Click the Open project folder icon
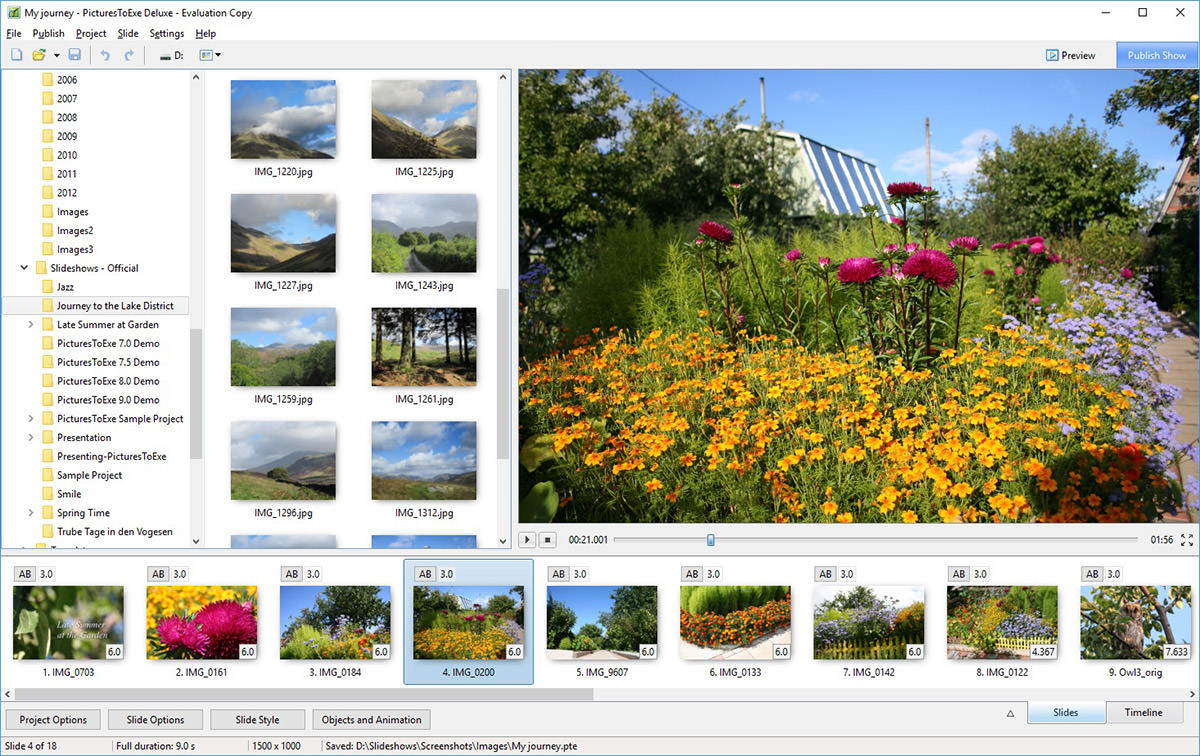Screen dimensions: 1200x756 (x=39, y=55)
